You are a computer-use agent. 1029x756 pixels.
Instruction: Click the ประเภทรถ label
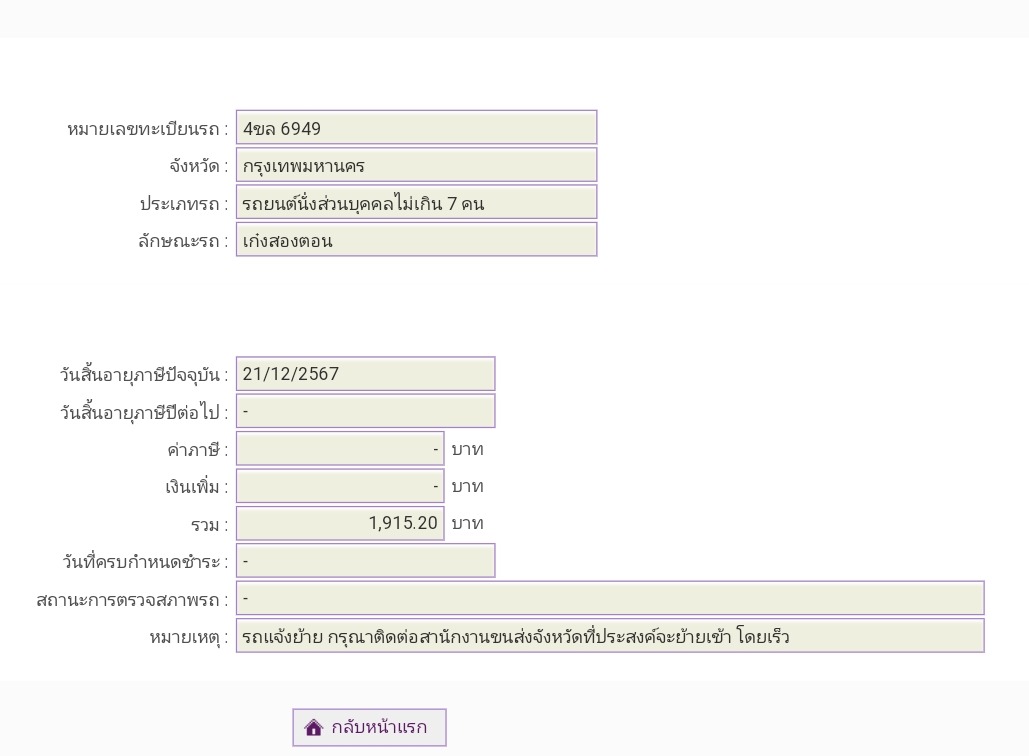point(184,204)
